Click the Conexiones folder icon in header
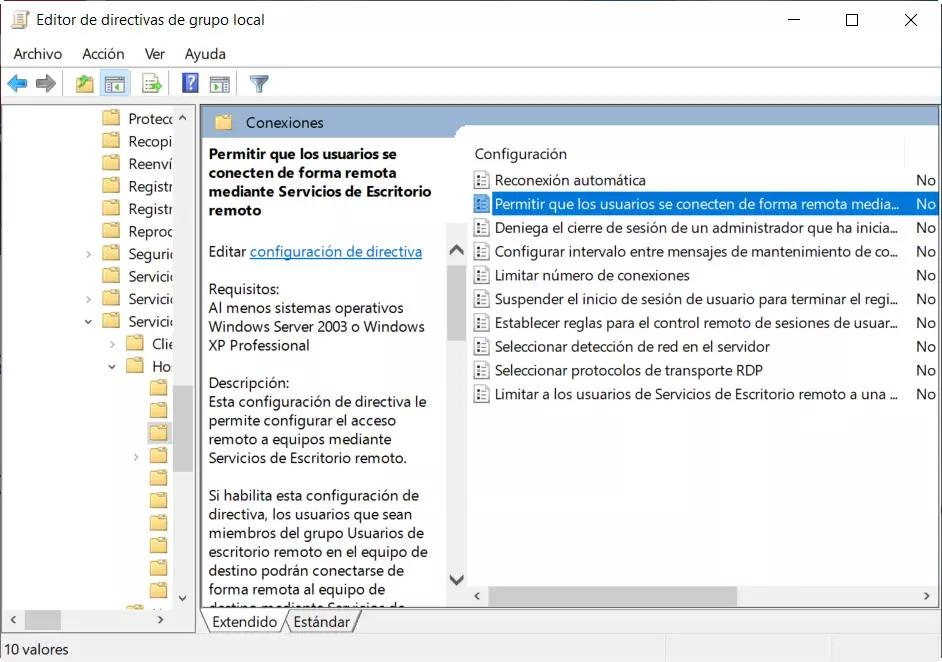942x662 pixels. (223, 123)
